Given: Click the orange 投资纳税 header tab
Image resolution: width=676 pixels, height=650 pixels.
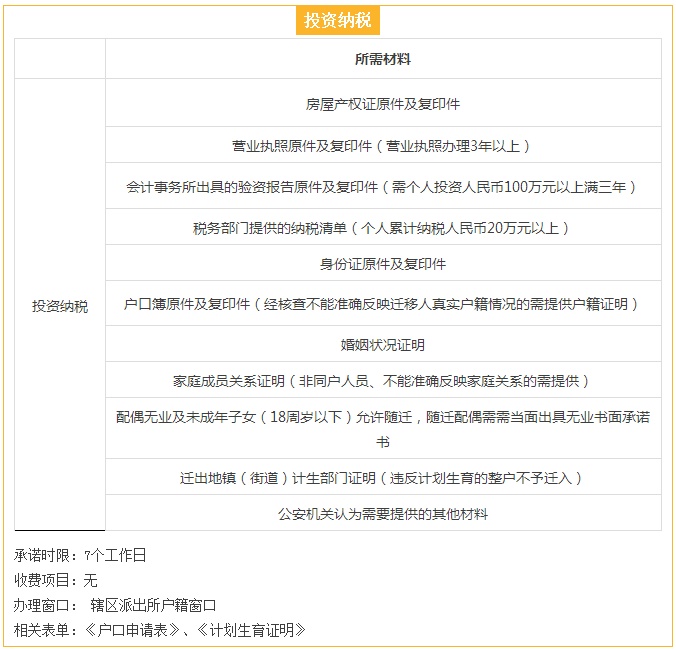Looking at the screenshot, I should tap(338, 20).
